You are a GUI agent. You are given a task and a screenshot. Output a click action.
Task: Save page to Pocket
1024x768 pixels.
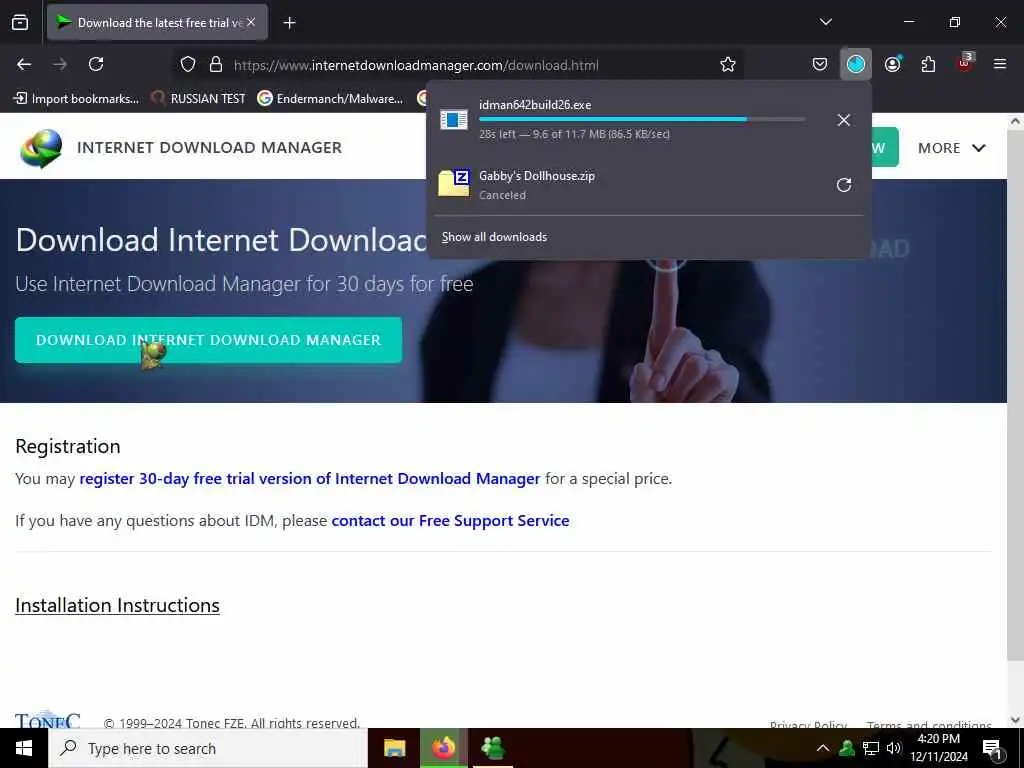(x=820, y=64)
